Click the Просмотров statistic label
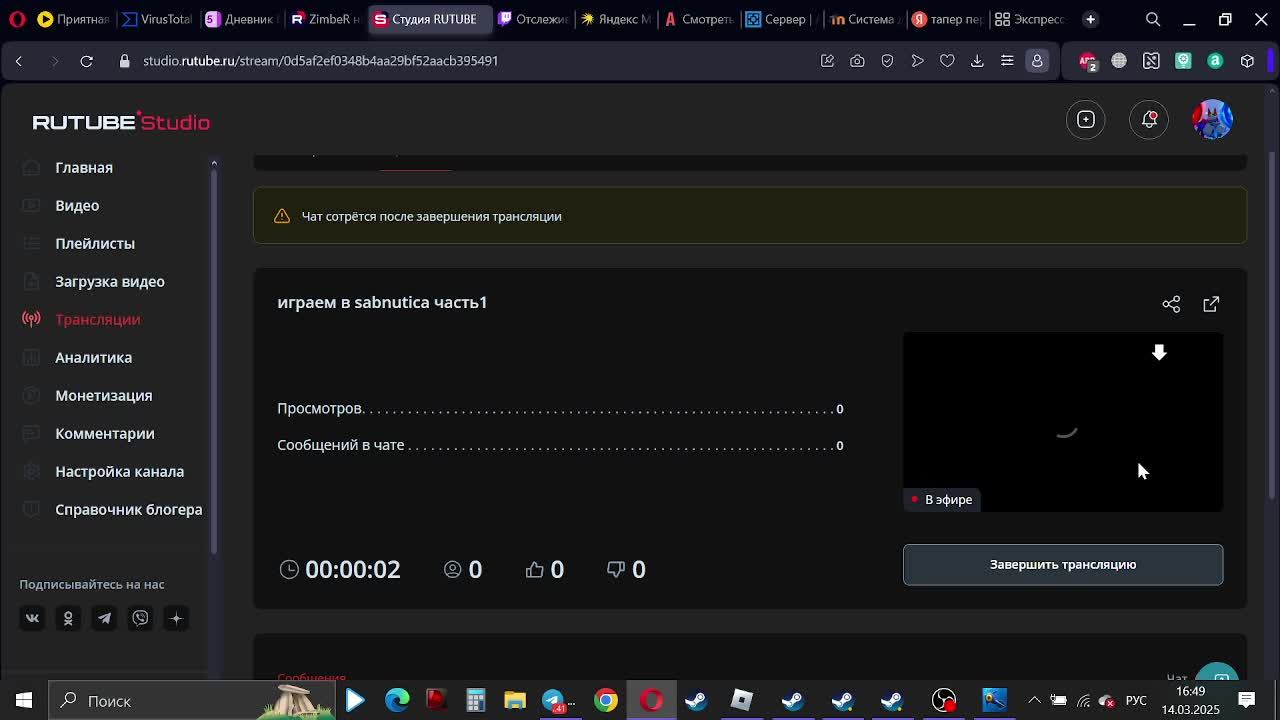 click(x=319, y=408)
